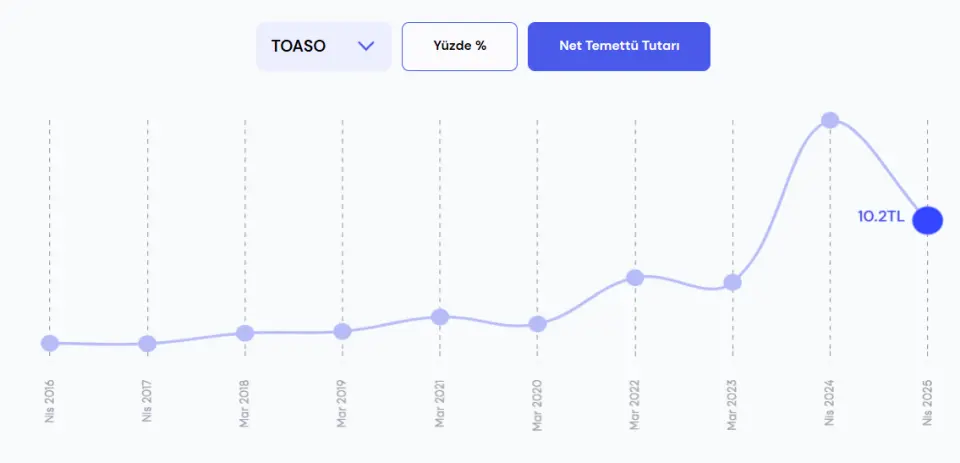Click the Nis 2024 peak data point

coord(830,120)
